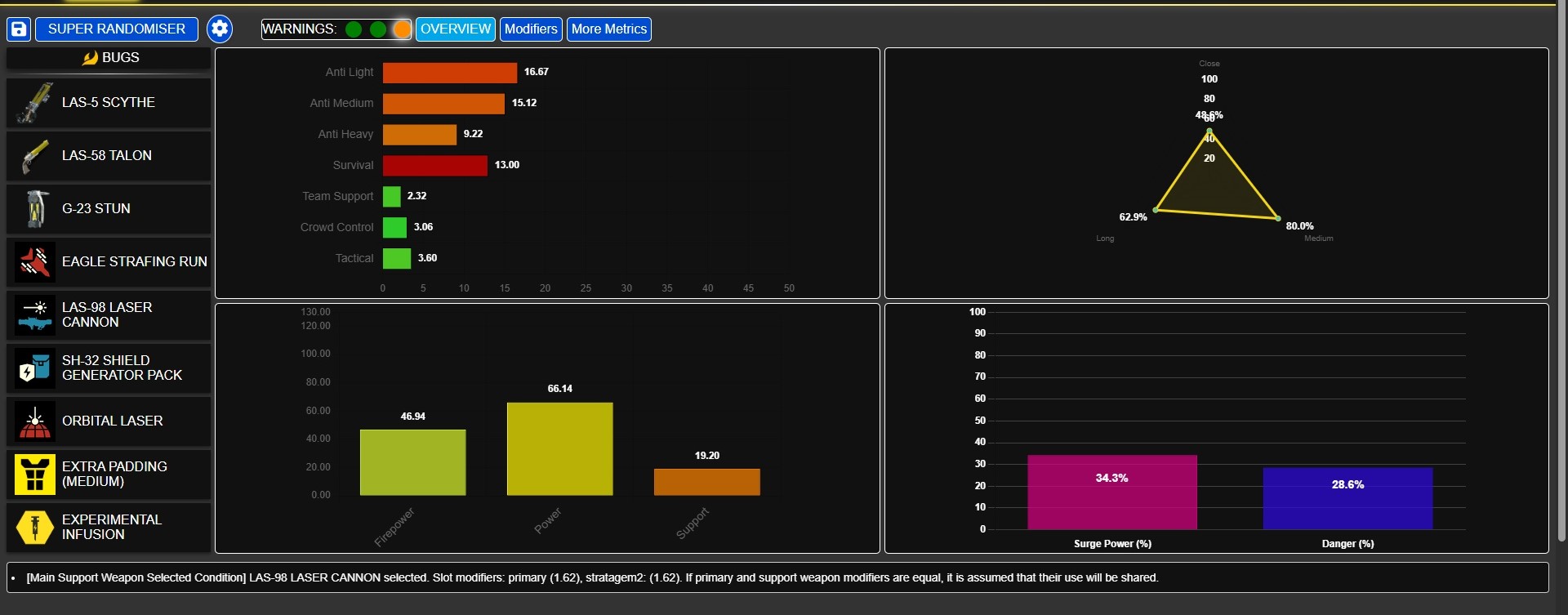Click the save disk icon

click(19, 29)
